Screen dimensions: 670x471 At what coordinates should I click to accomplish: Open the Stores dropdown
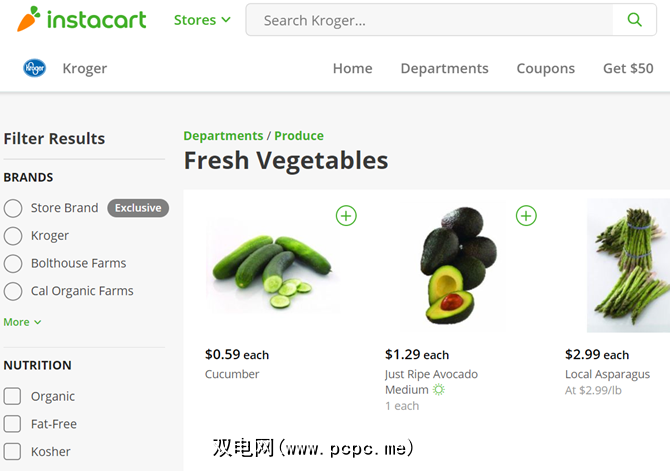[202, 20]
